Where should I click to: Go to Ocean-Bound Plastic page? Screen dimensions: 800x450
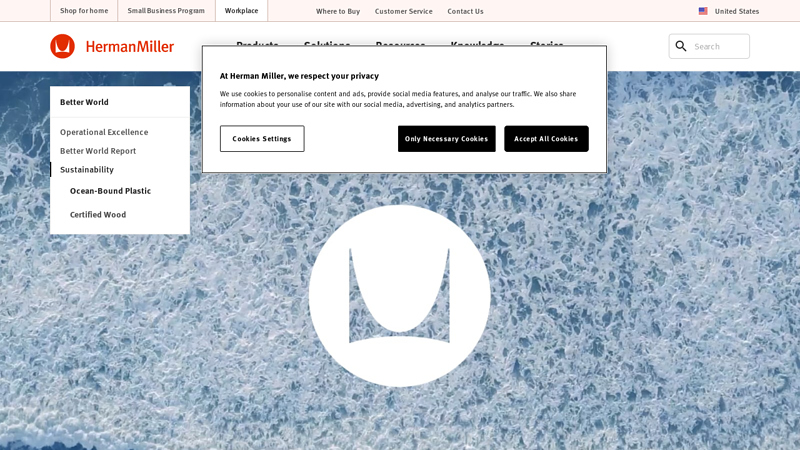[110, 191]
